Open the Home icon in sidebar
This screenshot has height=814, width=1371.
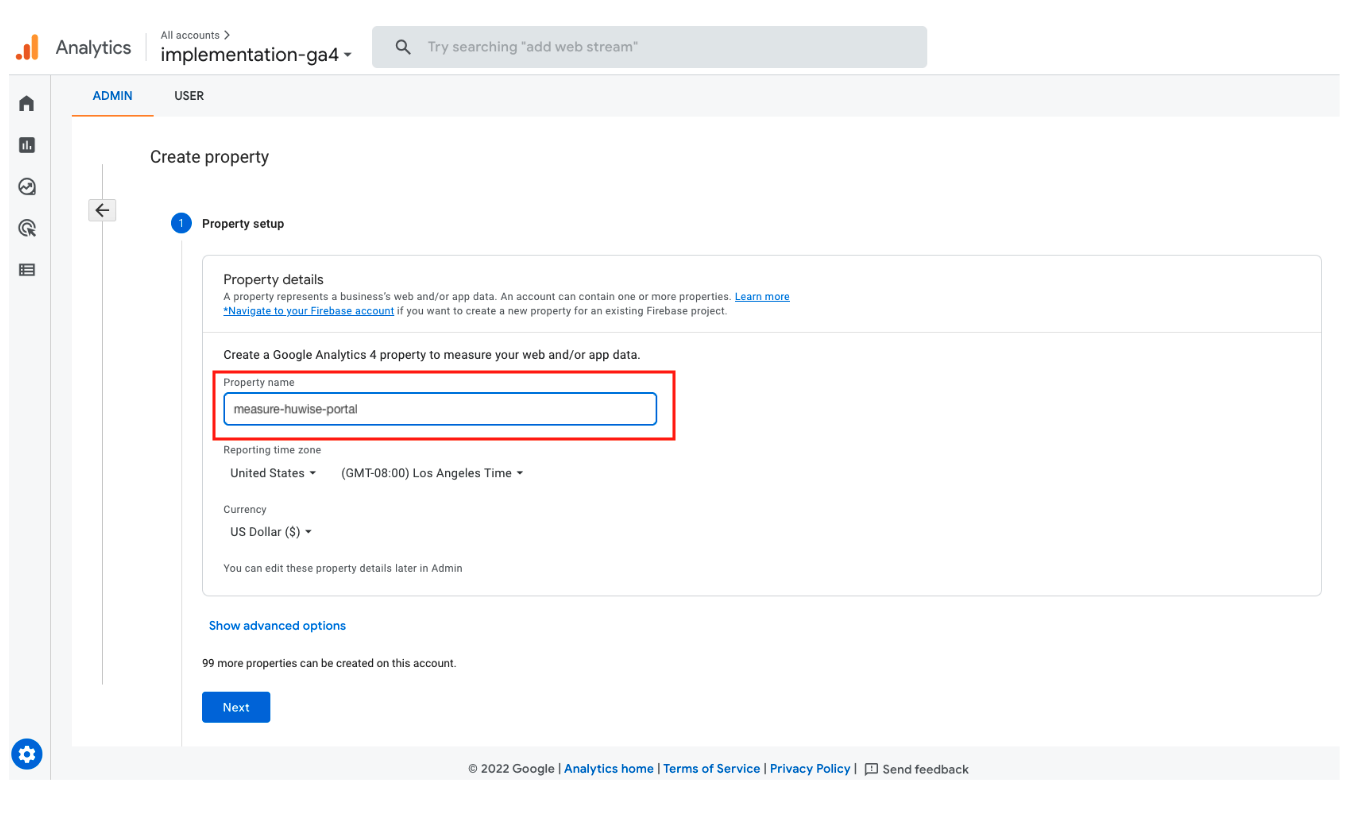(27, 103)
